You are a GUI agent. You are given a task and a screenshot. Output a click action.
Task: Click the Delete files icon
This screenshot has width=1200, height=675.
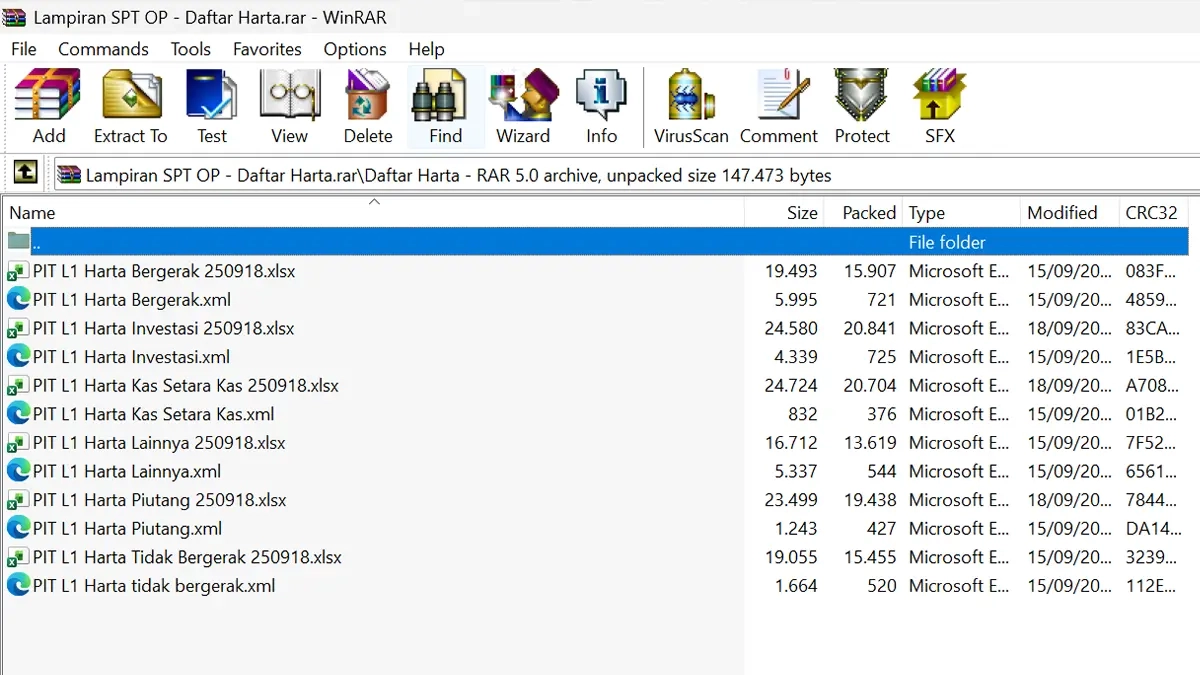tap(367, 106)
